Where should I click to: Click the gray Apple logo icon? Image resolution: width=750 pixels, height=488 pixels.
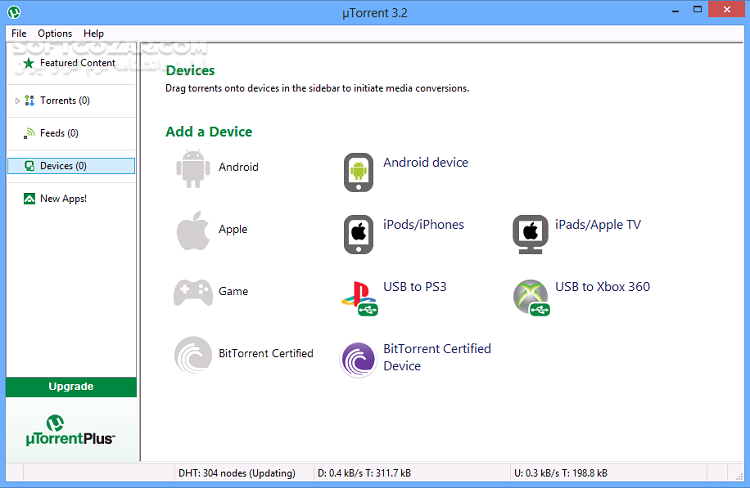(x=193, y=231)
